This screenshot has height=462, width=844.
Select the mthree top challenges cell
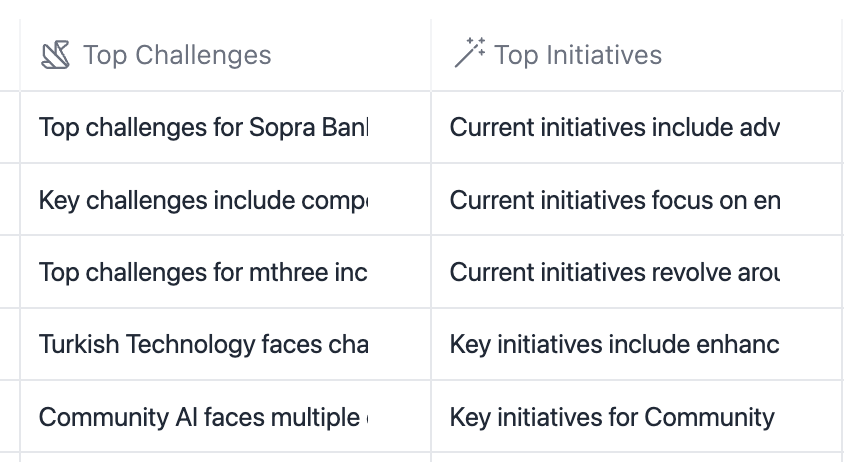pos(204,272)
